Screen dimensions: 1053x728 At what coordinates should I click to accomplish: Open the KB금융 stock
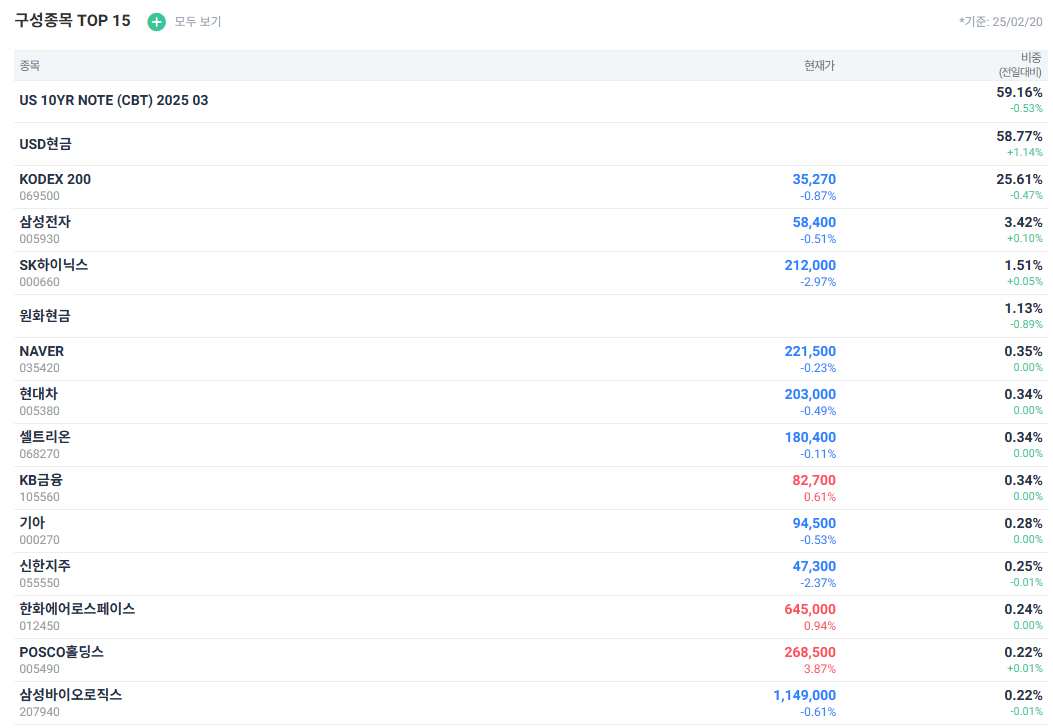(x=41, y=480)
